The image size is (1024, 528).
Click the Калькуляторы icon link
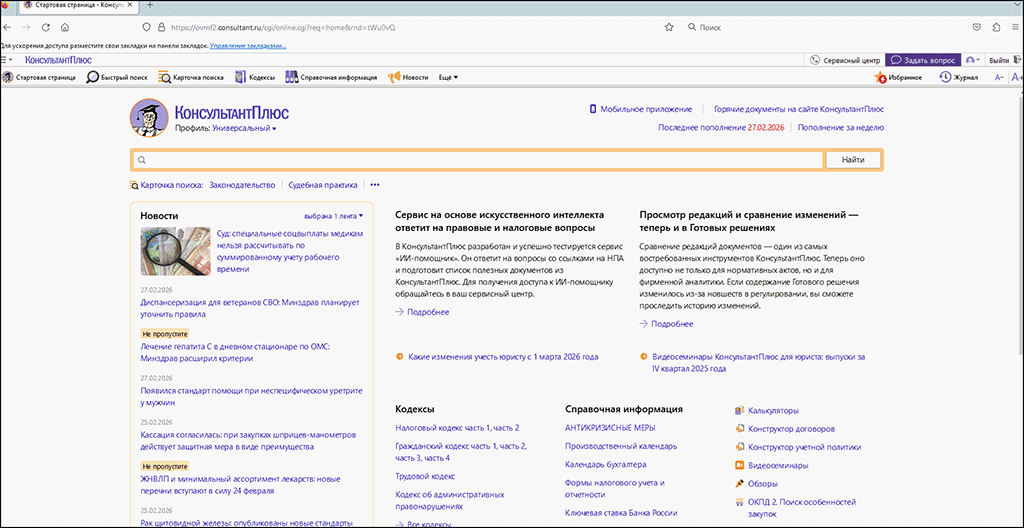739,411
